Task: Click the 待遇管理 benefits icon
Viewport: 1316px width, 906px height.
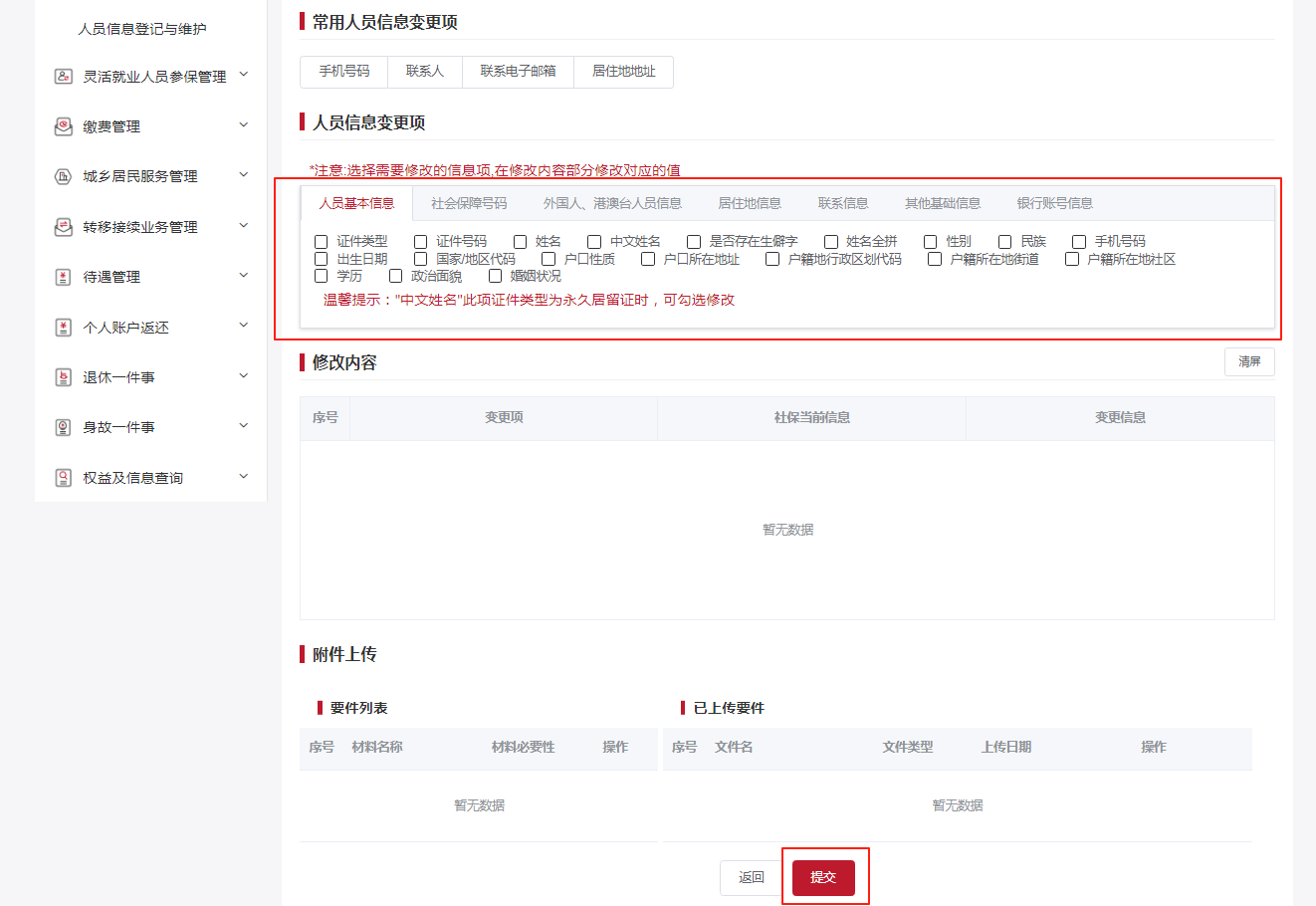Action: pyautogui.click(x=58, y=277)
